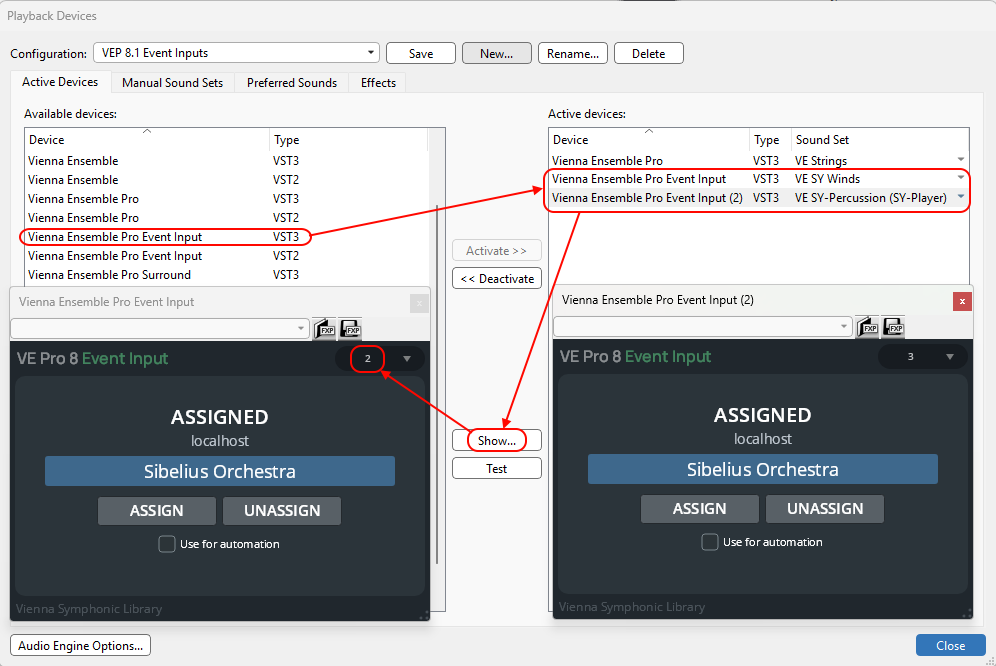
Task: Open Audio Engine Options
Action: [81, 646]
